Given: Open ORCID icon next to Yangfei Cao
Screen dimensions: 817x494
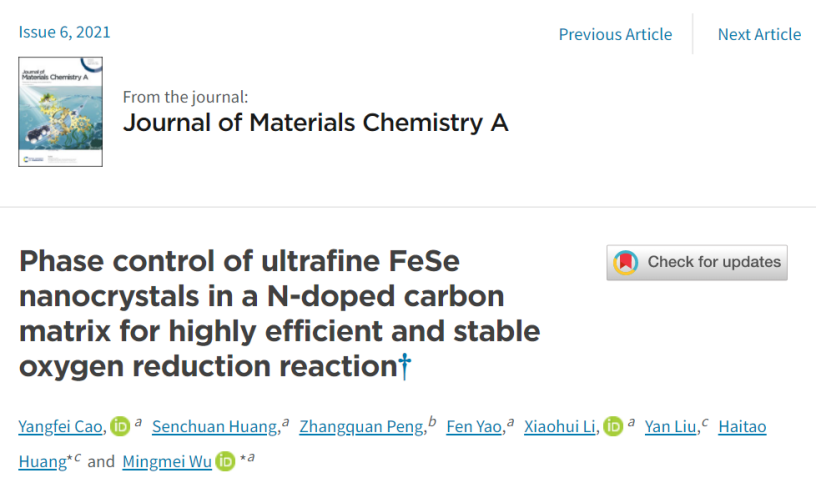Looking at the screenshot, I should pyautogui.click(x=121, y=427).
